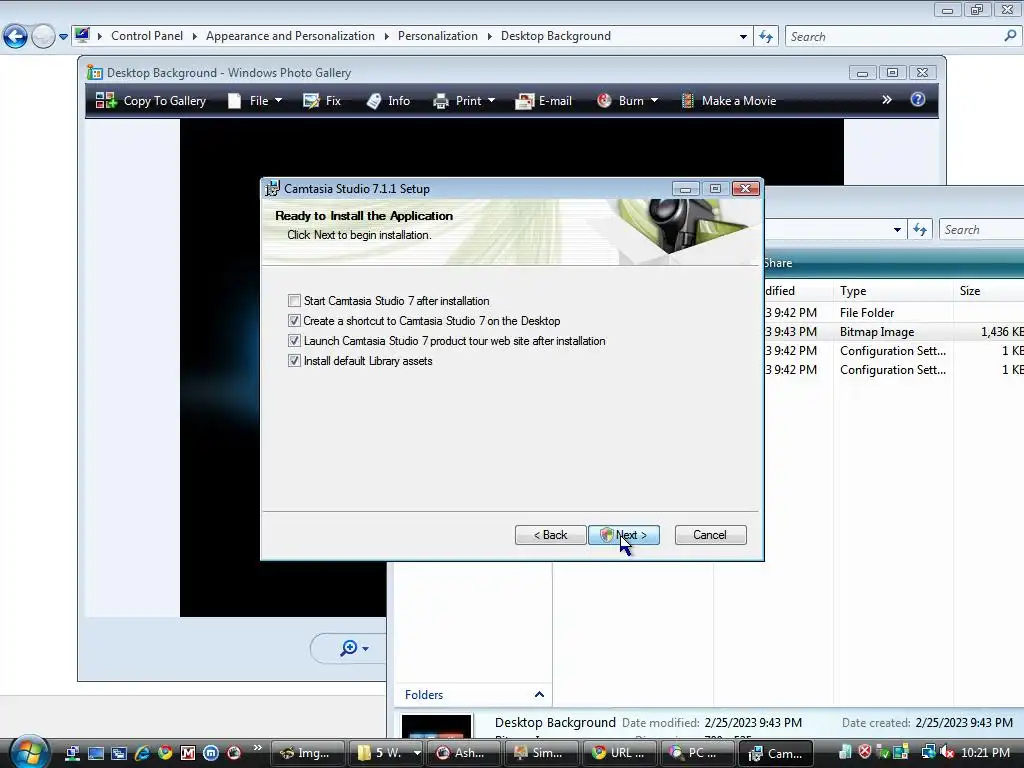
Task: Click the Desktop Background thumbnail in details pane
Action: pyautogui.click(x=436, y=726)
